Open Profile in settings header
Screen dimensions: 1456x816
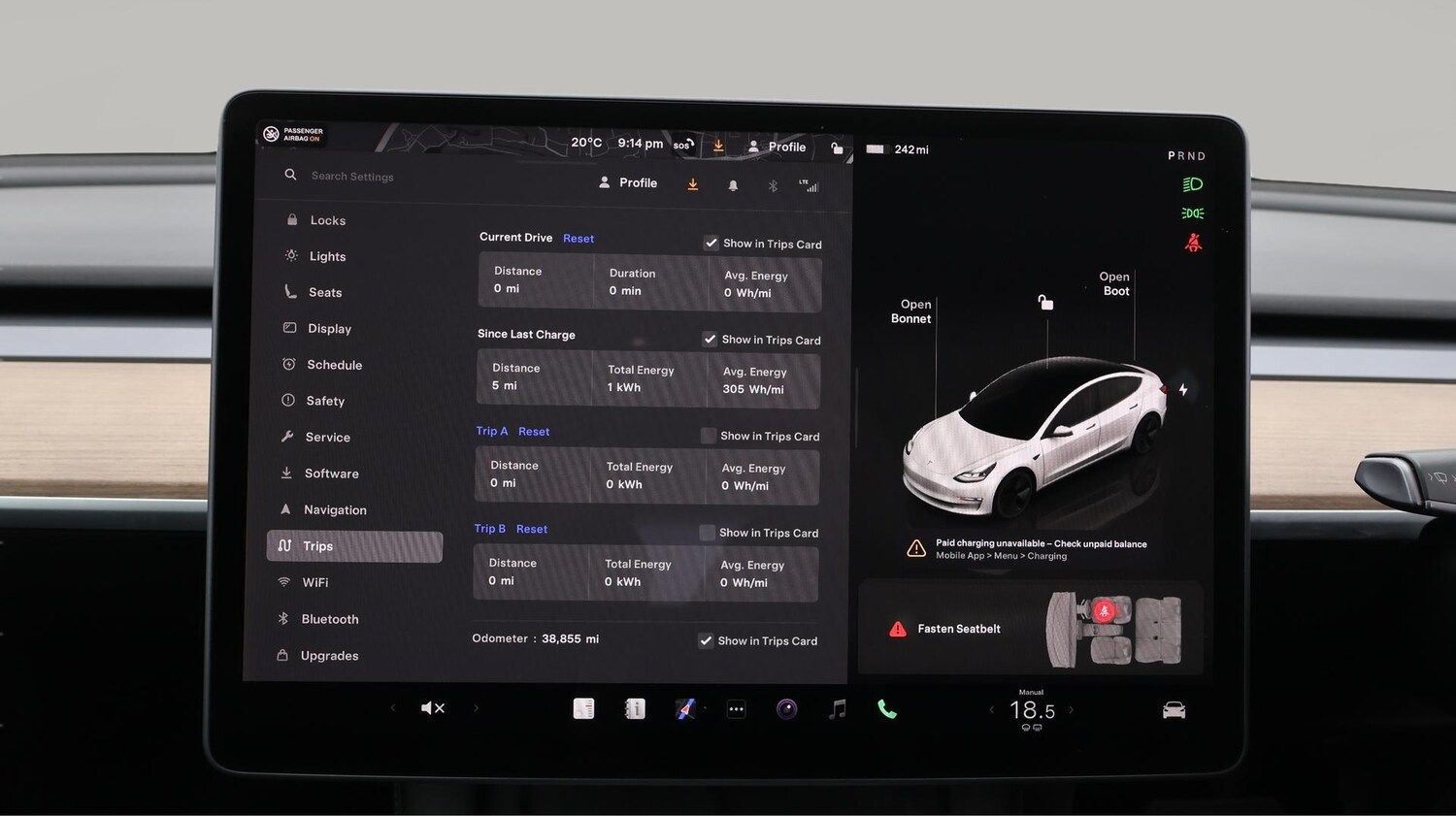628,182
